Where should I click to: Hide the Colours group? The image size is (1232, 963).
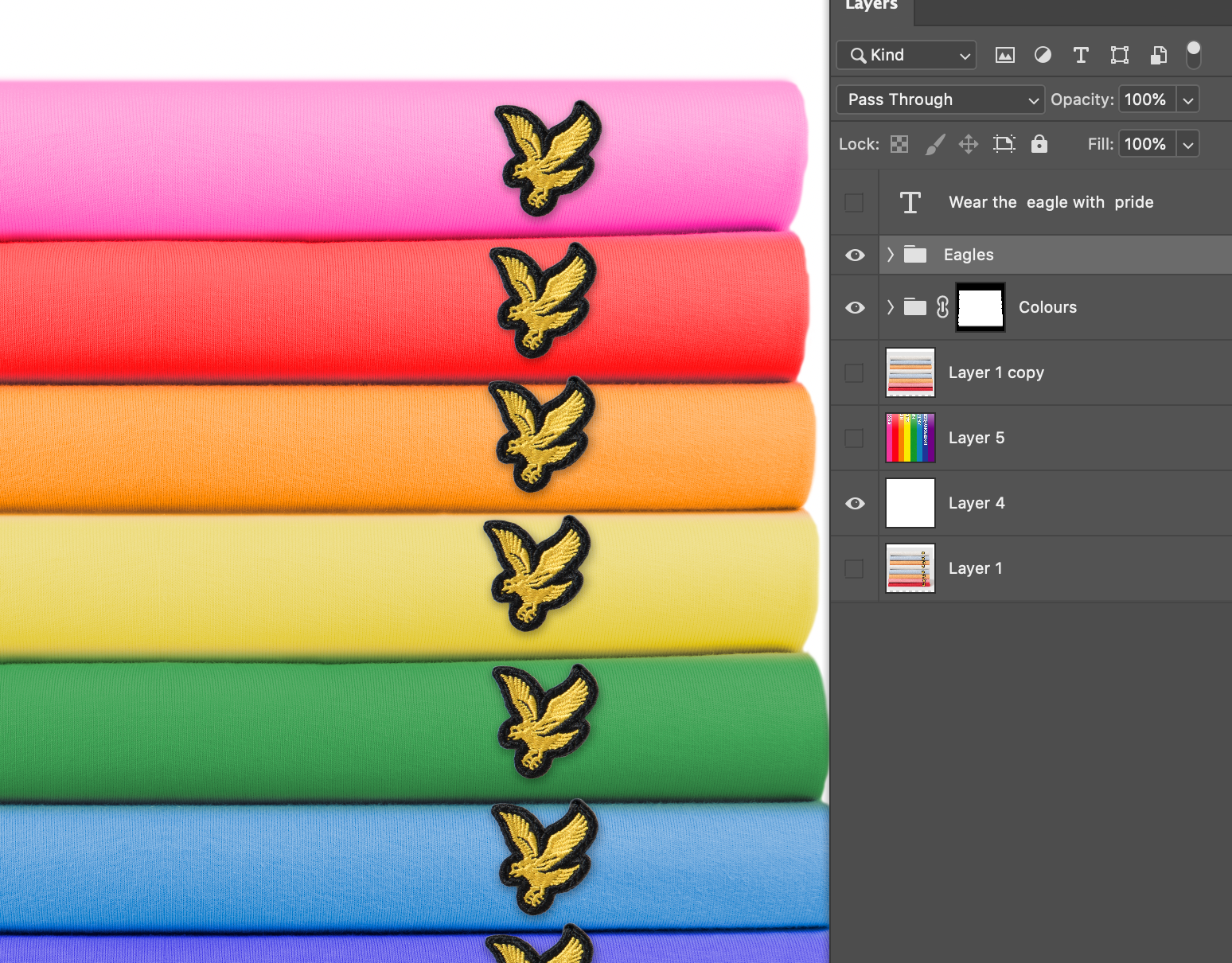pyautogui.click(x=856, y=307)
